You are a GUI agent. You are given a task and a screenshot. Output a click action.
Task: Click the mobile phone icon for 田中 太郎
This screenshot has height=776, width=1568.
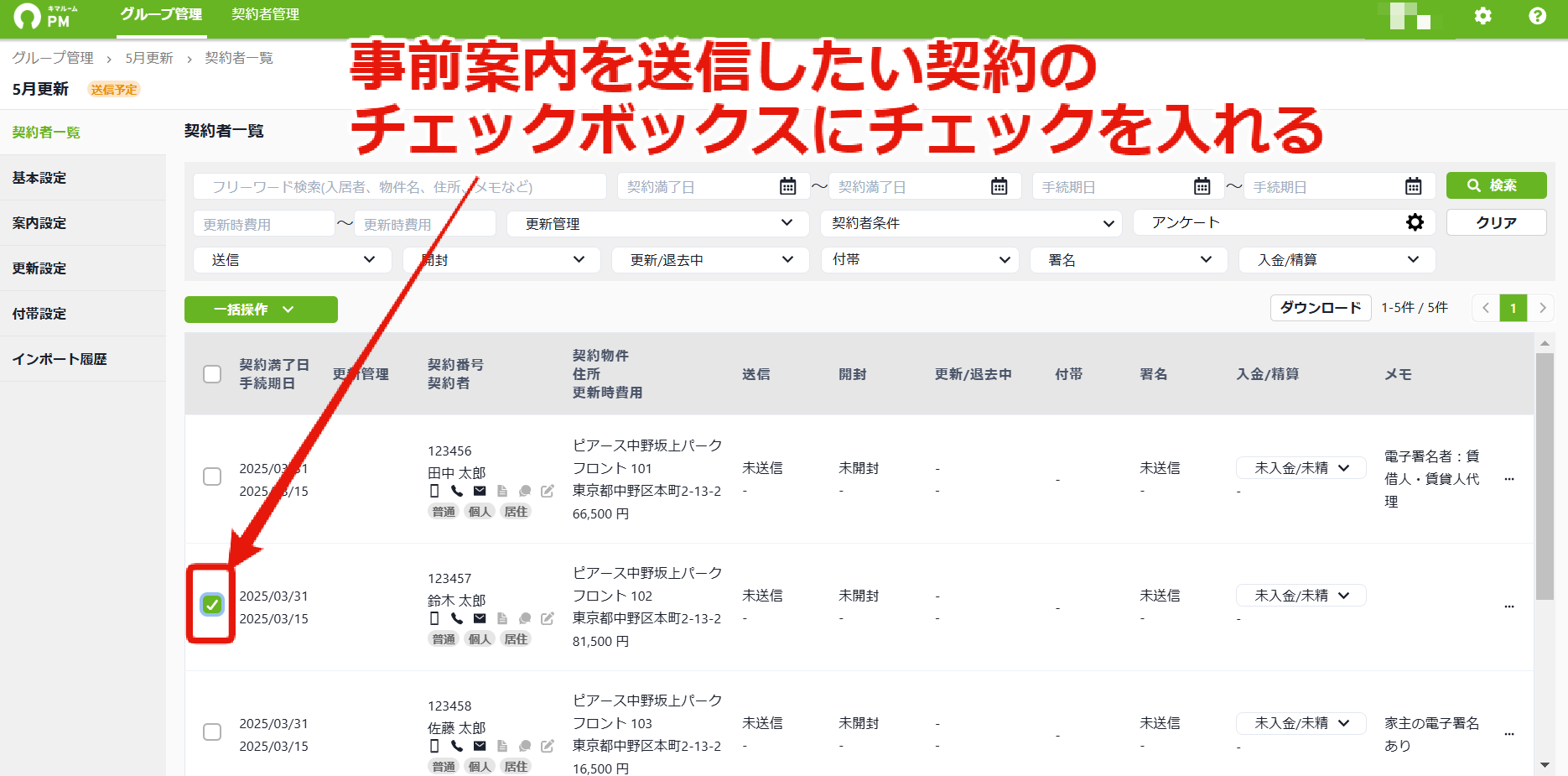click(x=434, y=491)
